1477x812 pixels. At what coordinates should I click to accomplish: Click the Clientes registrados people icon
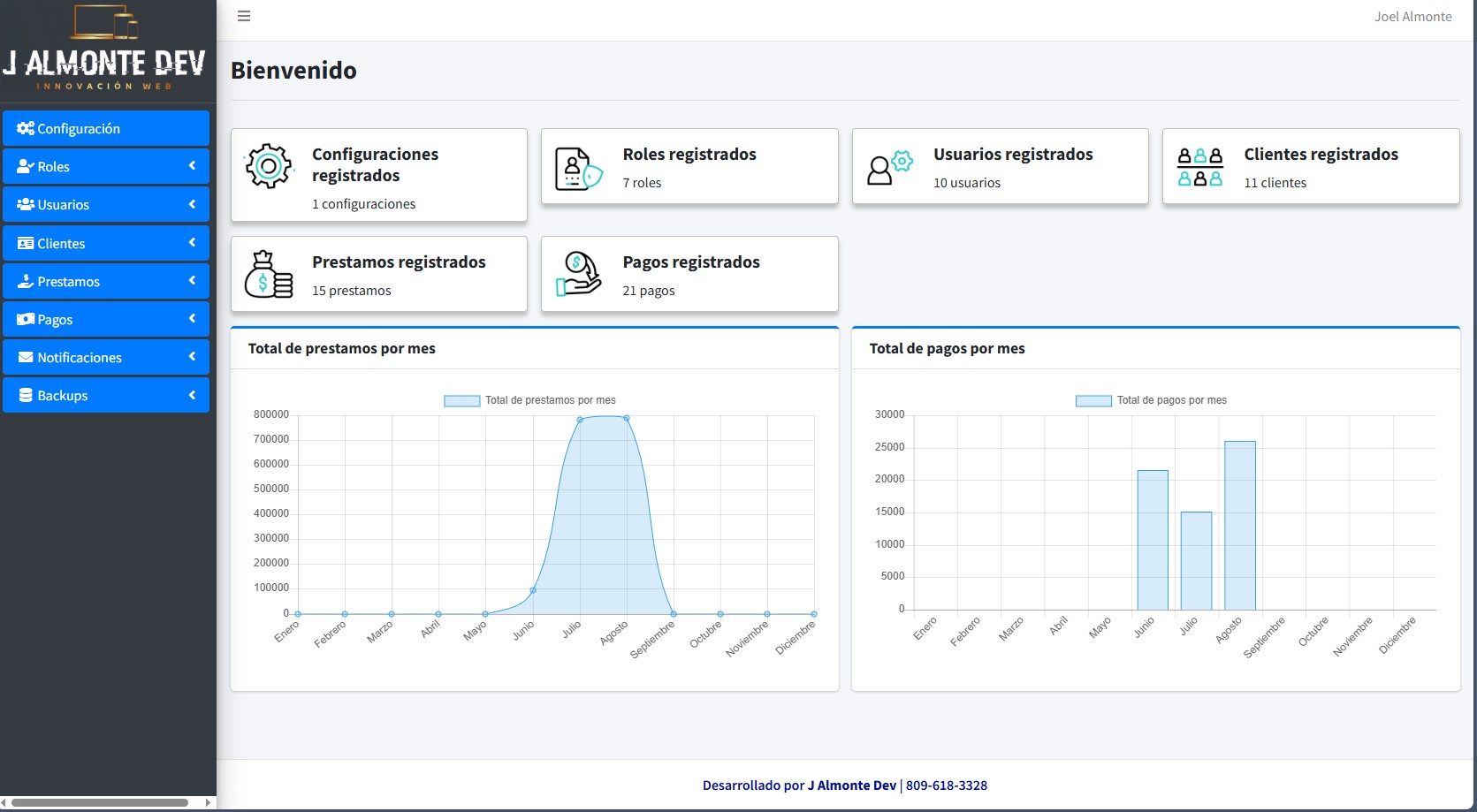(x=1199, y=167)
